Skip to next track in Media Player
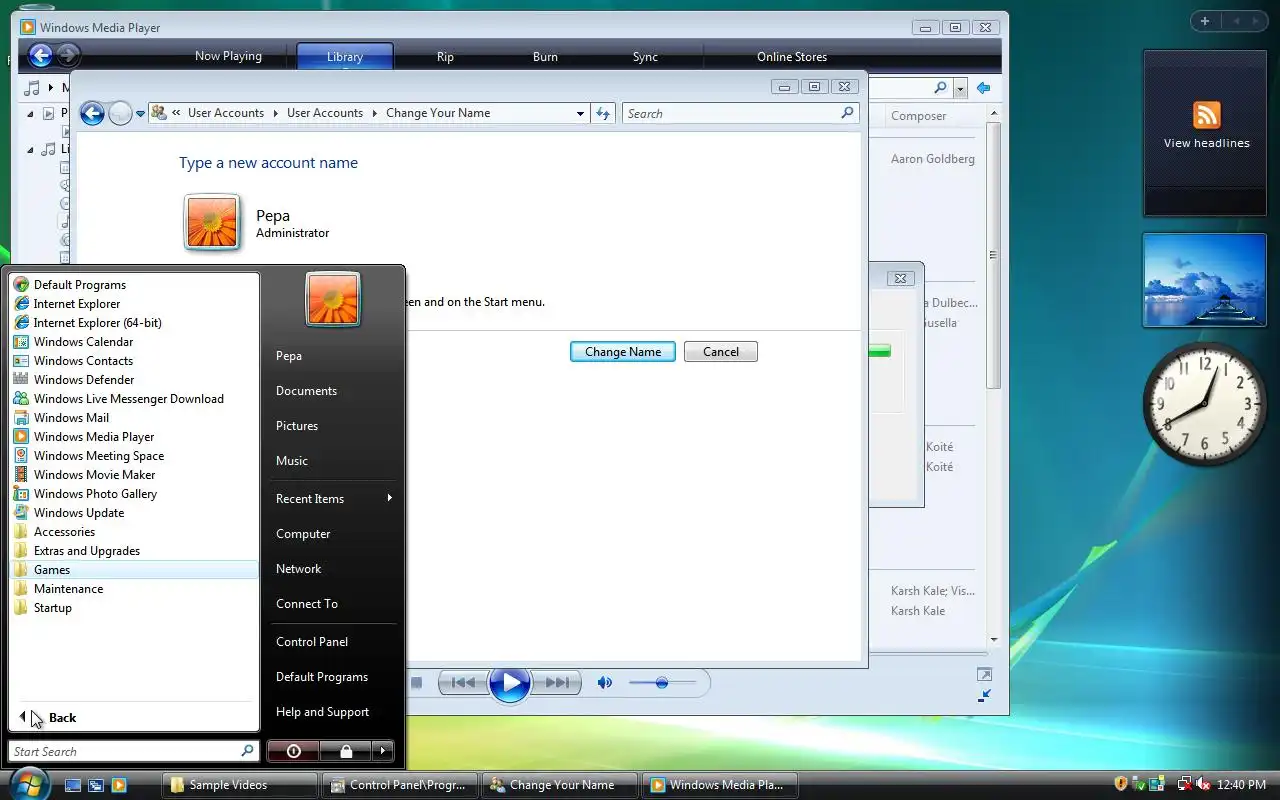1280x800 pixels. pos(557,683)
